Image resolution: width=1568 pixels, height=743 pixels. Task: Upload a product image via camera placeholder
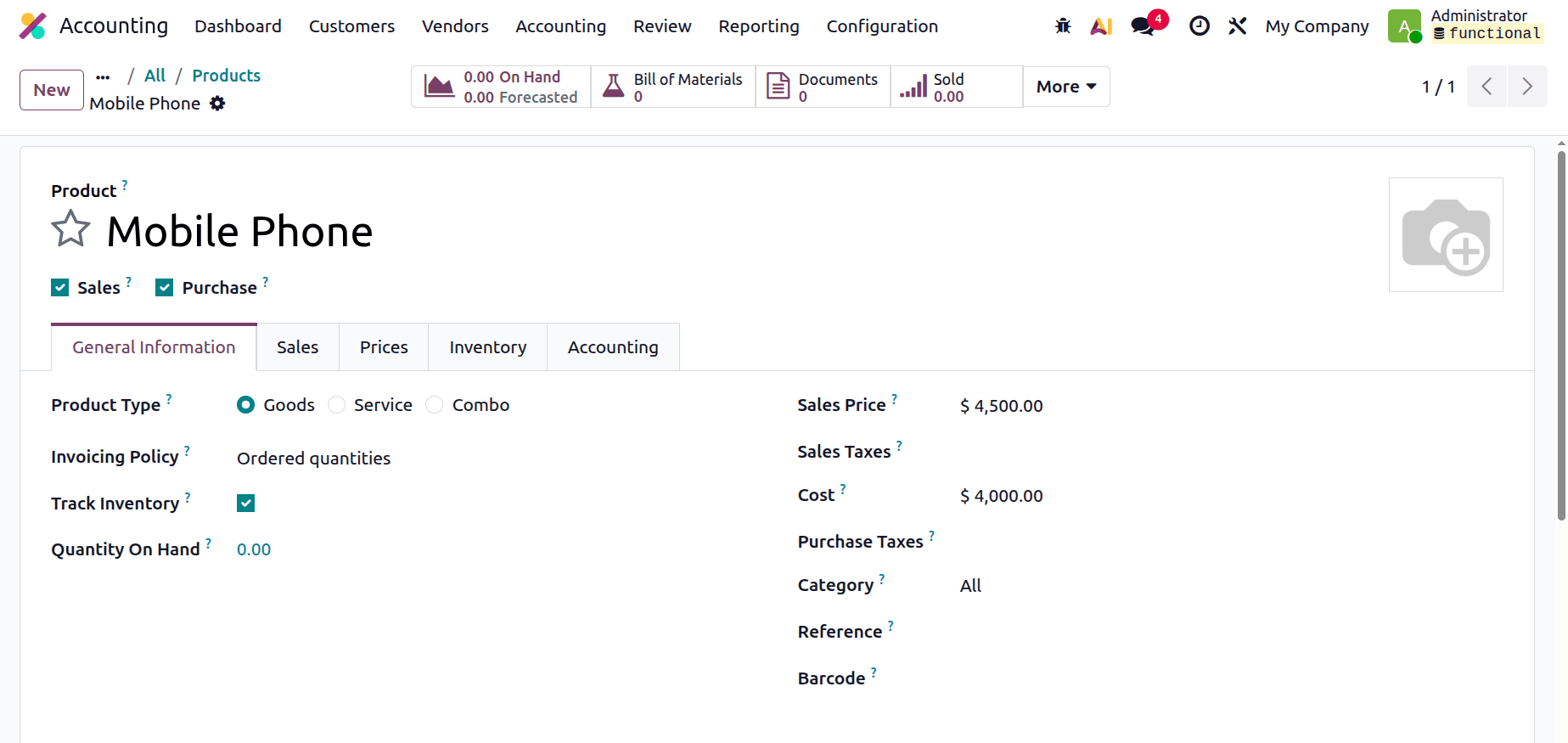(1446, 235)
